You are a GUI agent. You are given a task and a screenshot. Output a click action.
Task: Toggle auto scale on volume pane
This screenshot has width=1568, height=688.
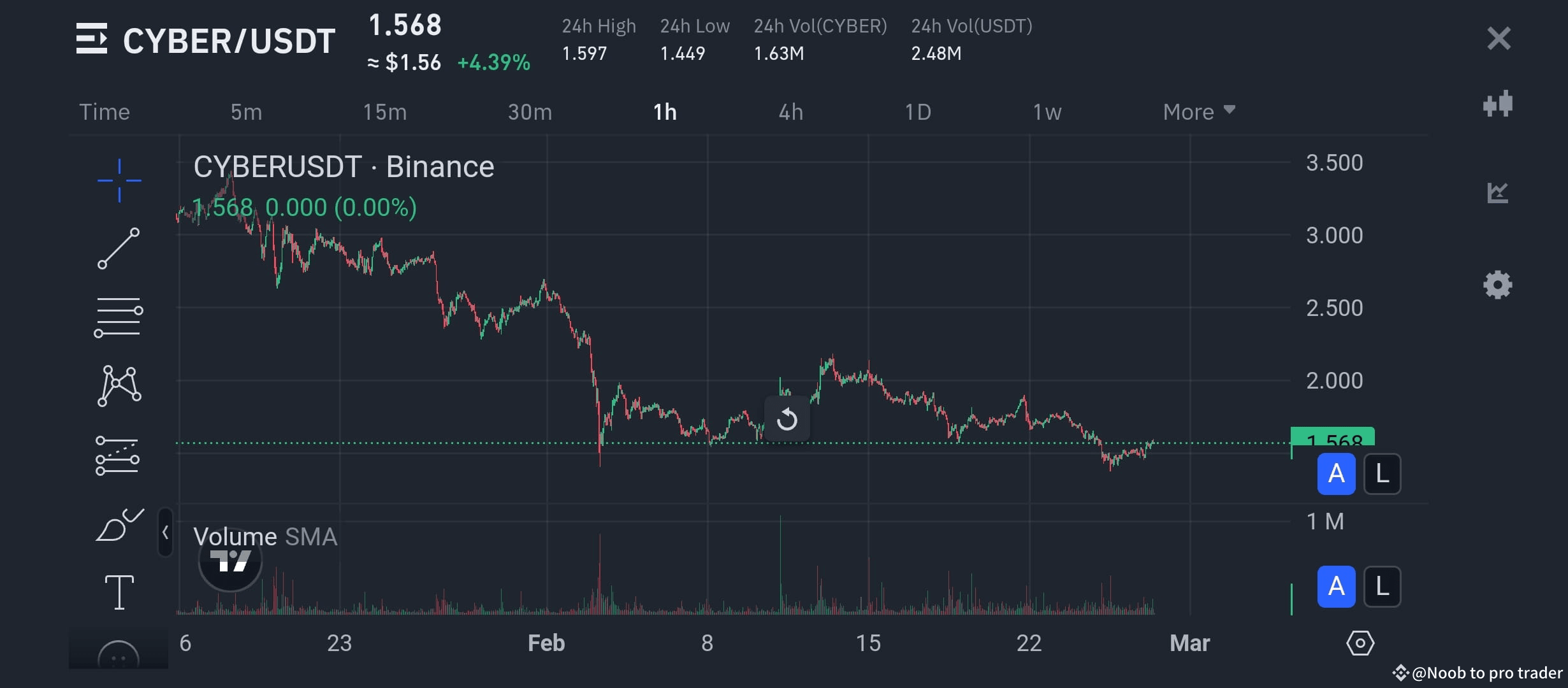point(1337,586)
